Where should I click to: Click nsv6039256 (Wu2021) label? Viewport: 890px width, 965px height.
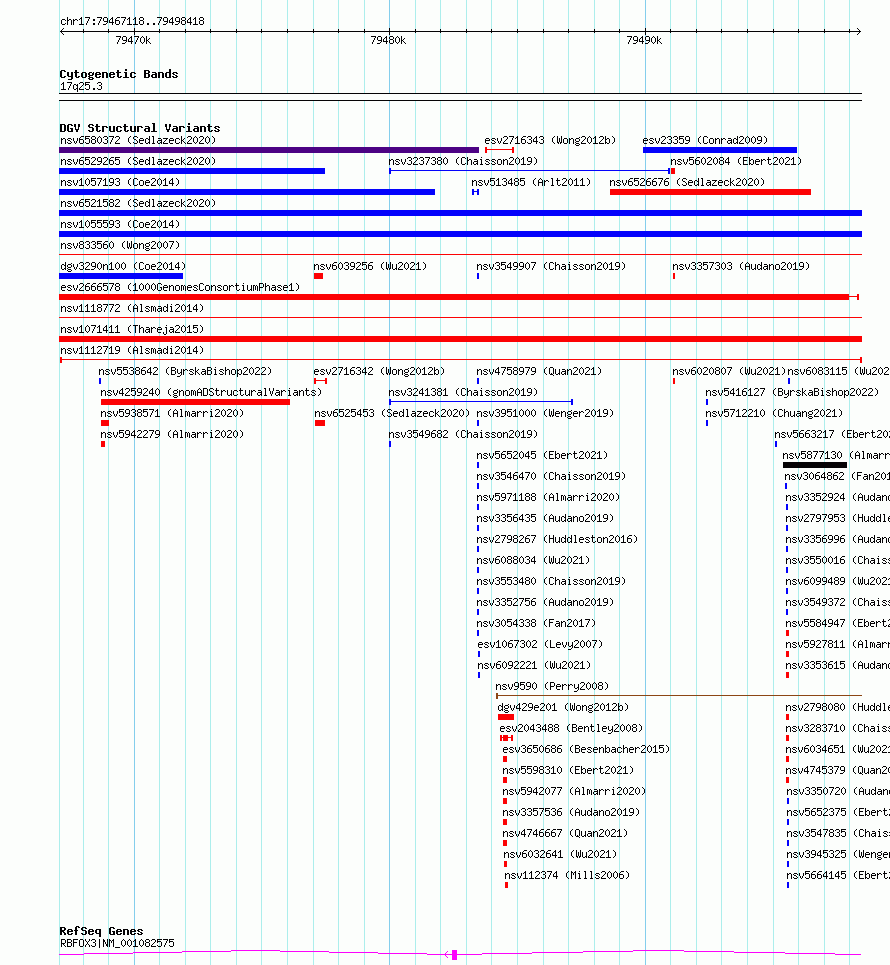(x=370, y=266)
